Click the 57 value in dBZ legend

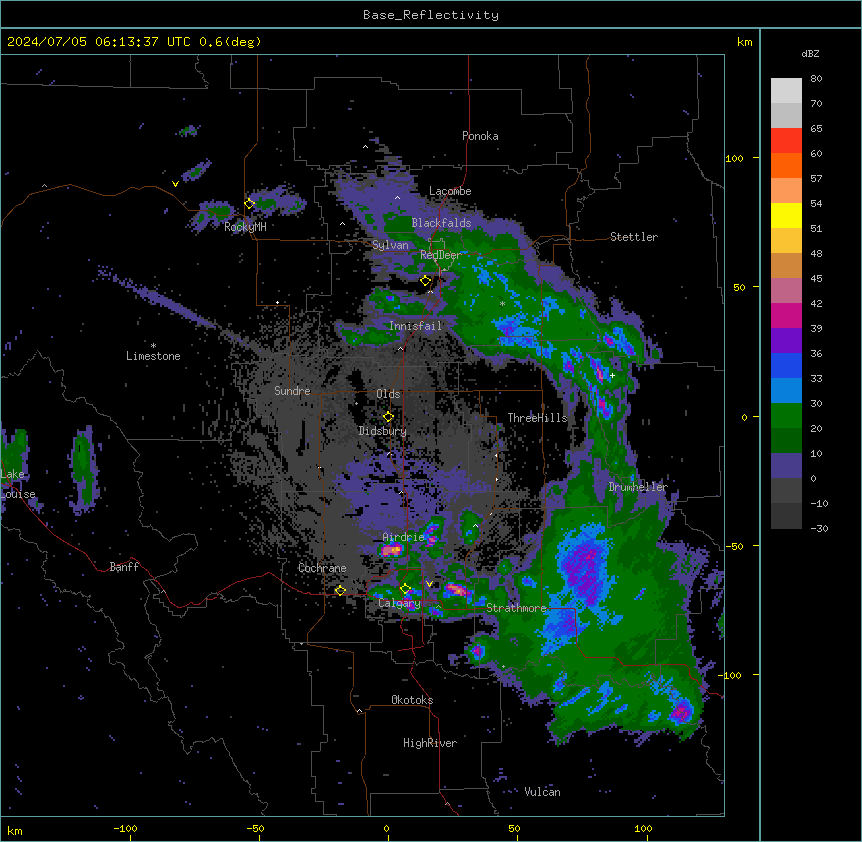click(816, 179)
